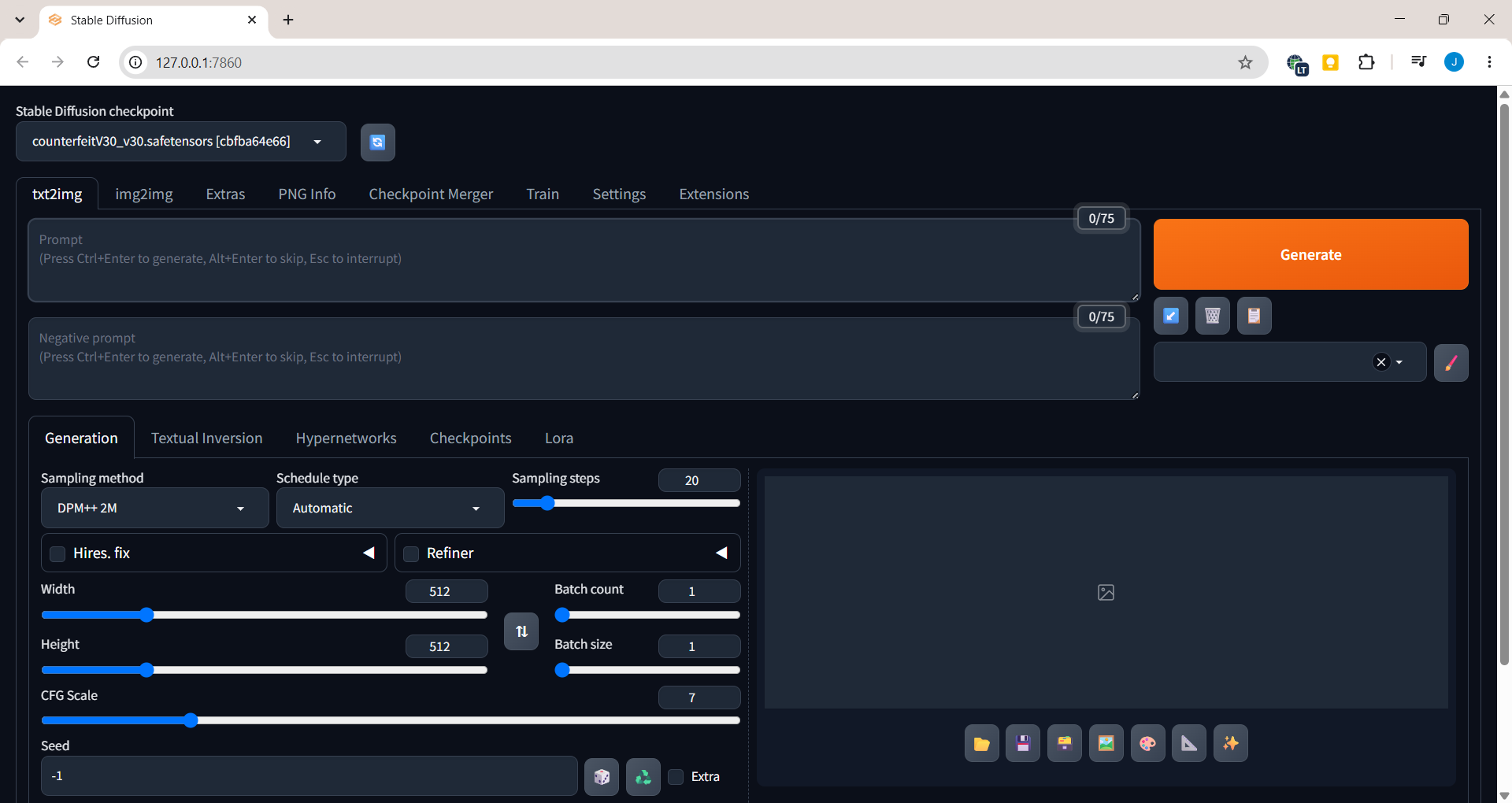1512x803 pixels.
Task: Switch to Textual Inversion tab
Action: pyautogui.click(x=207, y=438)
